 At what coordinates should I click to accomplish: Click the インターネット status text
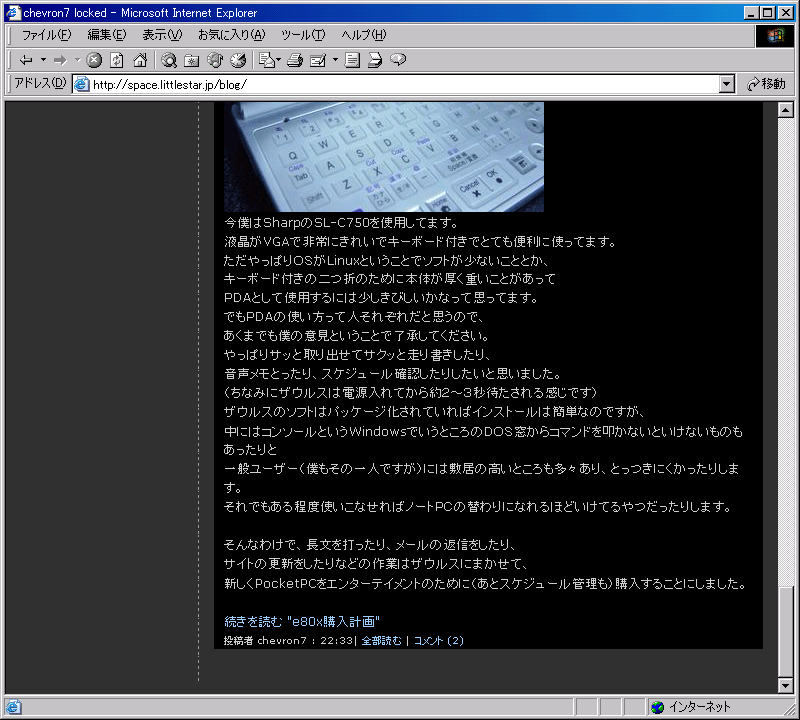point(700,707)
